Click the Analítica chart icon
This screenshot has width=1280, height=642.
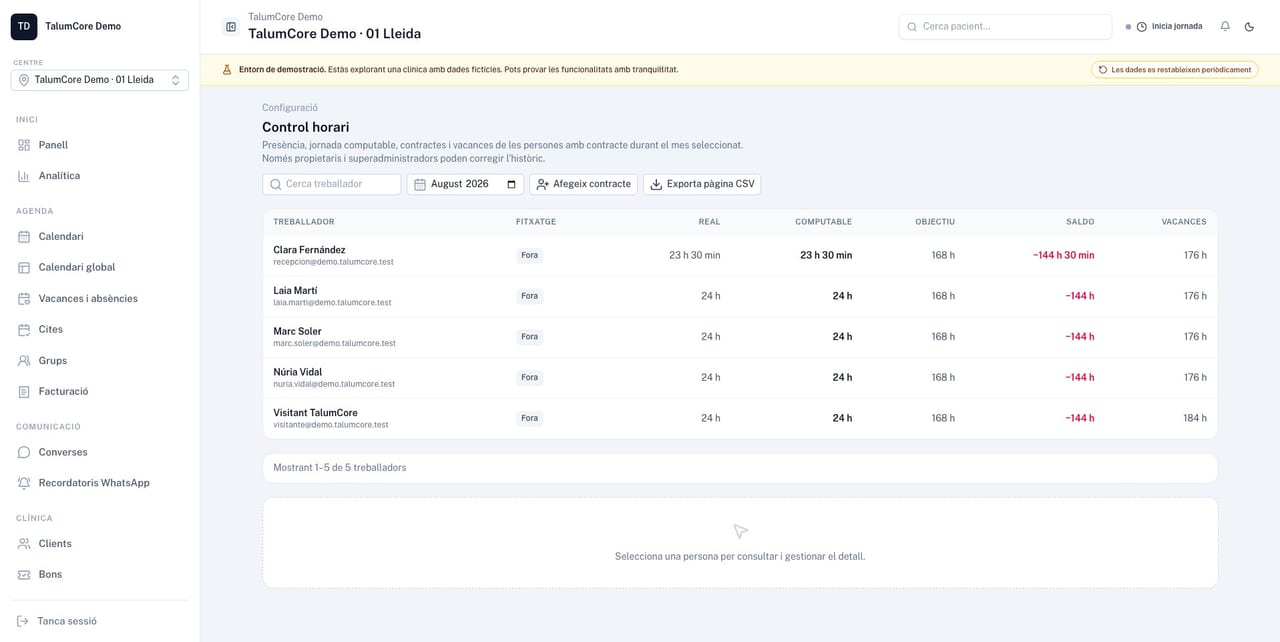[x=24, y=176]
